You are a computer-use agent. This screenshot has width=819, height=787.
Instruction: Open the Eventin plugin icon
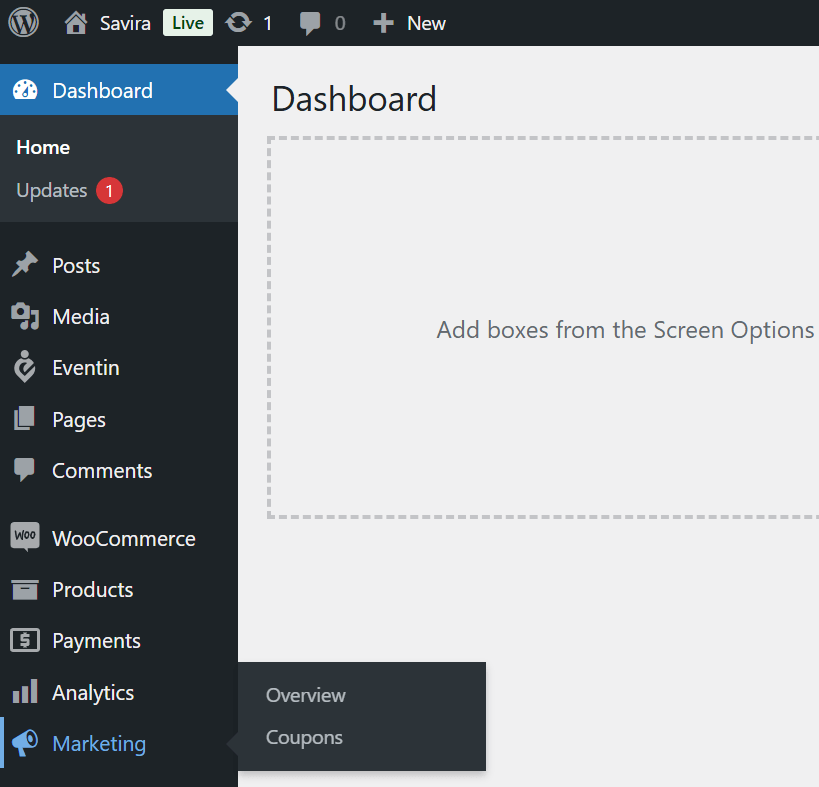coord(25,367)
